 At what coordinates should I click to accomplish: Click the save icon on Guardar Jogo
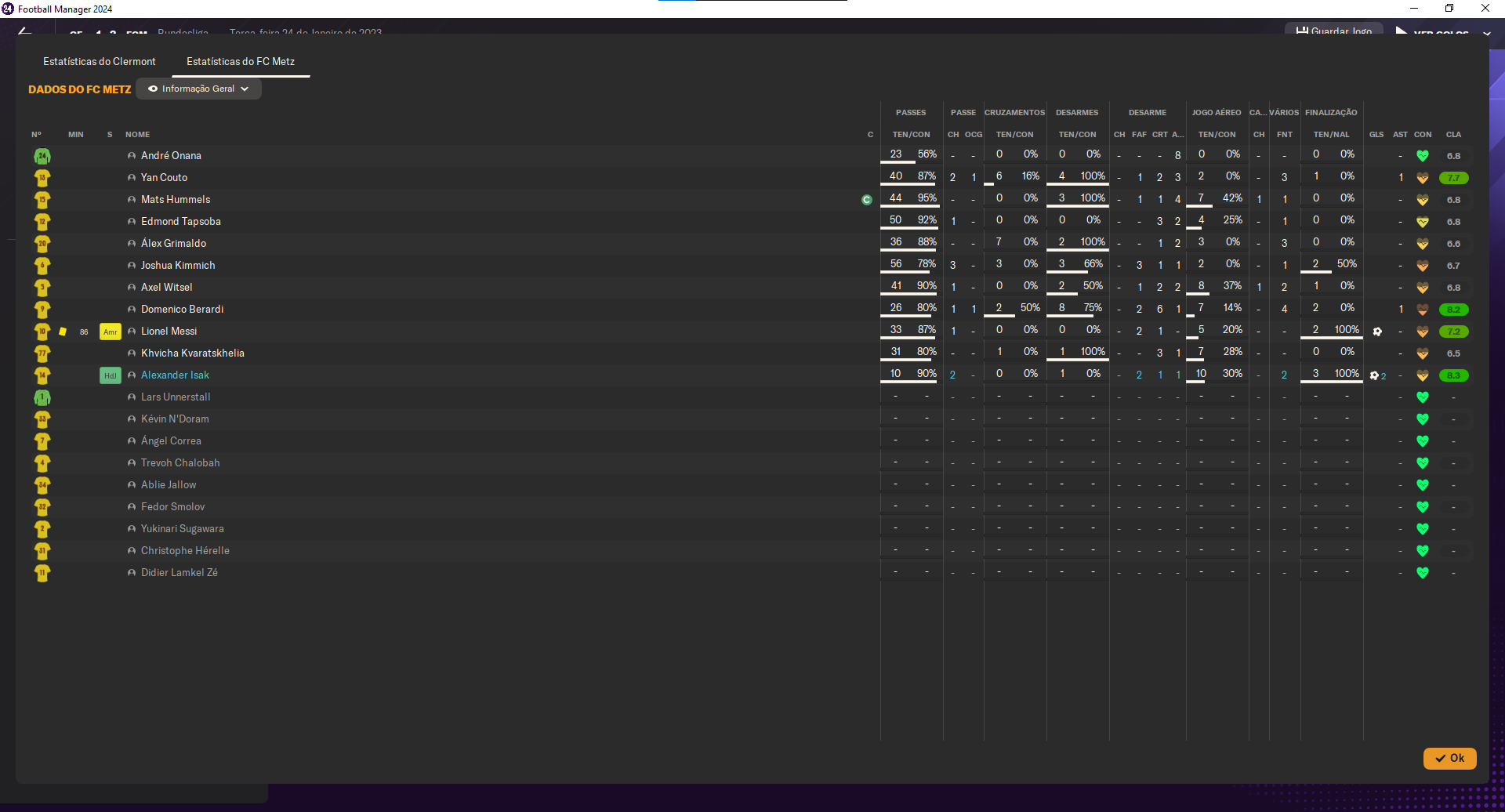pyautogui.click(x=1302, y=31)
